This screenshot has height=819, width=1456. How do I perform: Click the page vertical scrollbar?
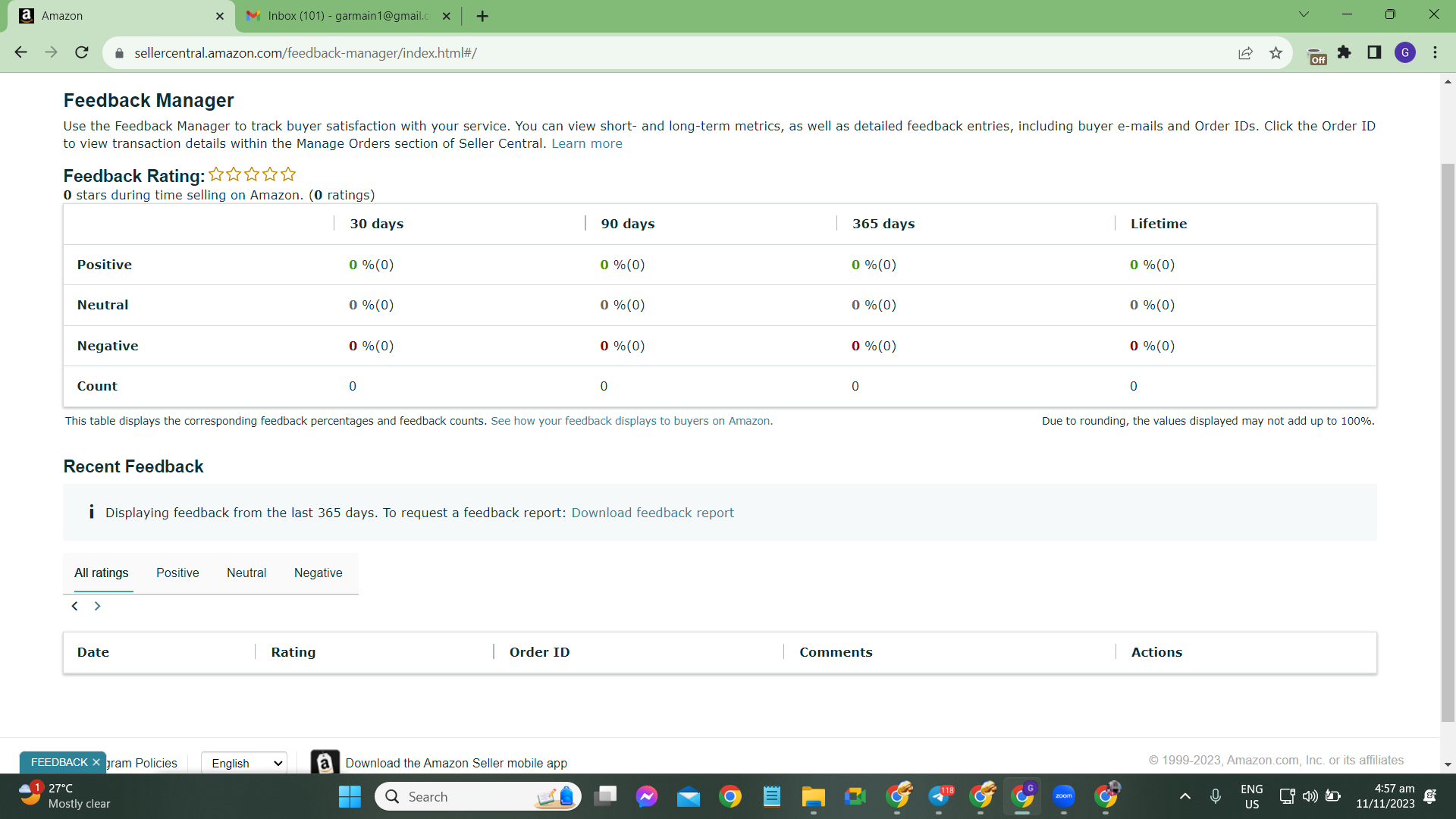(x=1448, y=442)
